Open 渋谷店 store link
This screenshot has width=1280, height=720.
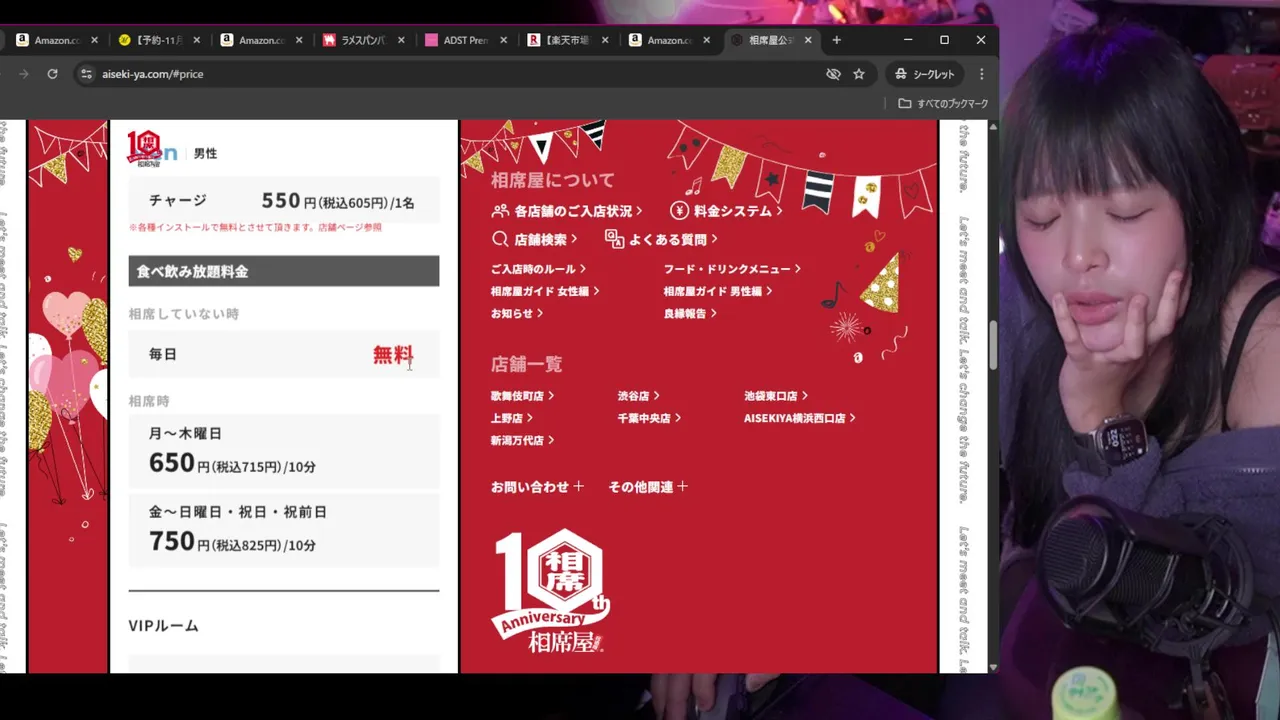coord(639,396)
